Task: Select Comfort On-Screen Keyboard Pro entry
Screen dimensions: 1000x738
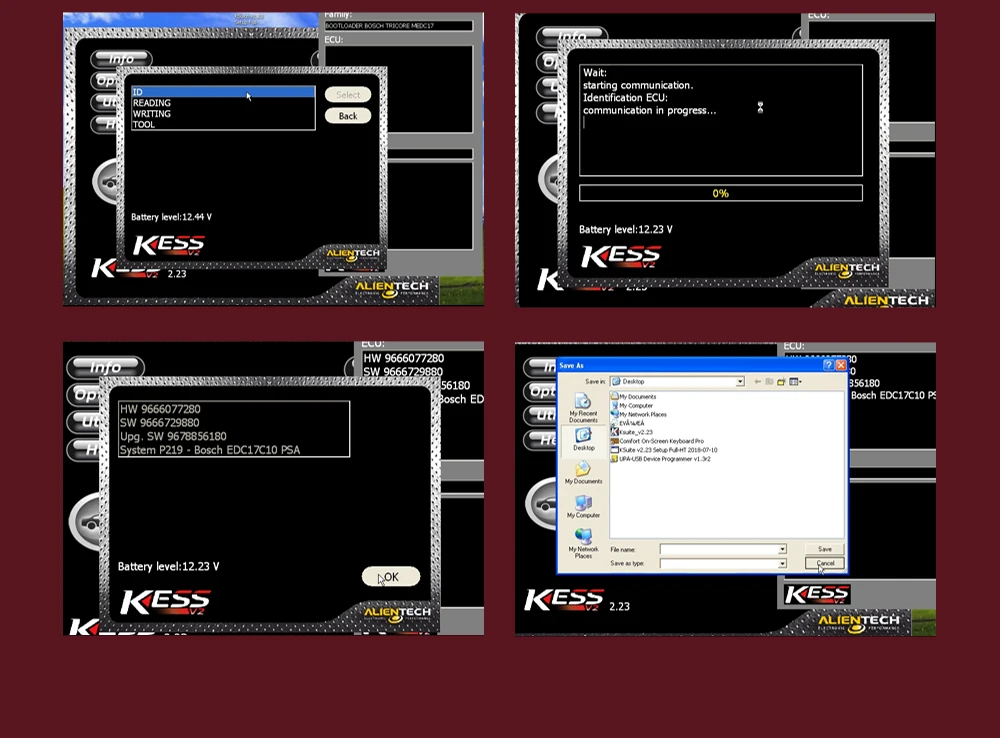Action: (x=657, y=441)
